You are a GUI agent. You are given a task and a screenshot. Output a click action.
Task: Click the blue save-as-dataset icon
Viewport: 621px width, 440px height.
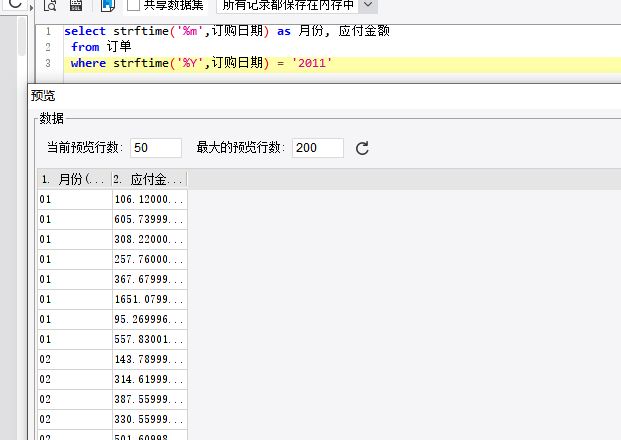click(108, 5)
